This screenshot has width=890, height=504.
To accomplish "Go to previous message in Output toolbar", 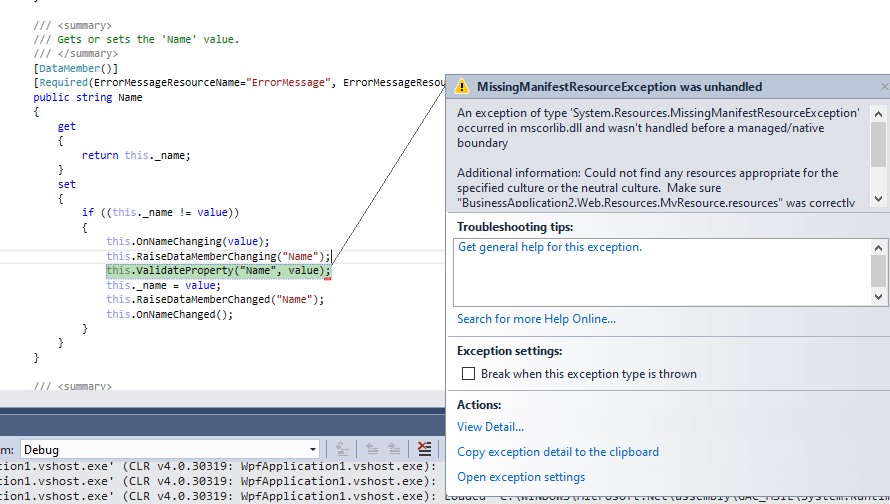I will tap(372, 450).
